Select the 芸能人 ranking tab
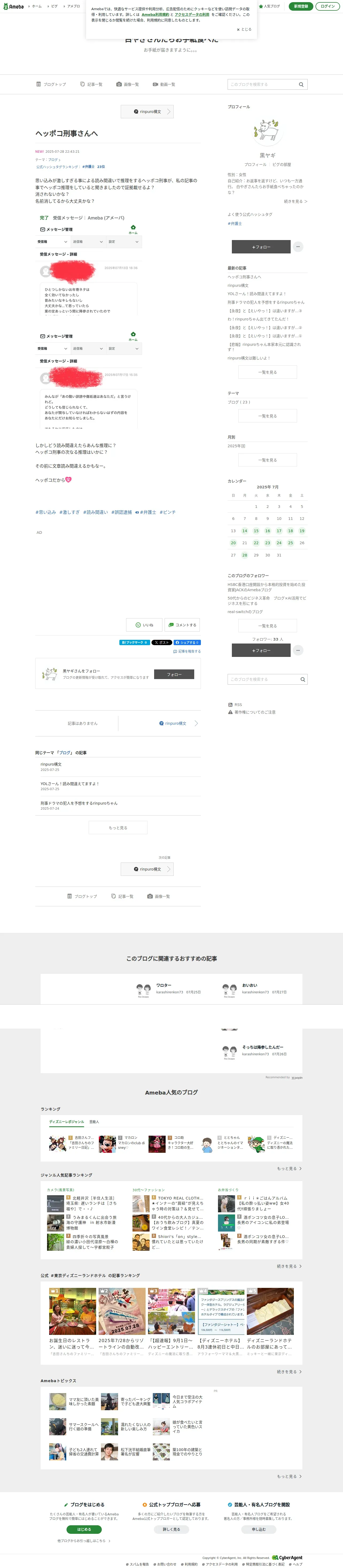This screenshot has width=343, height=1568. point(94,1122)
